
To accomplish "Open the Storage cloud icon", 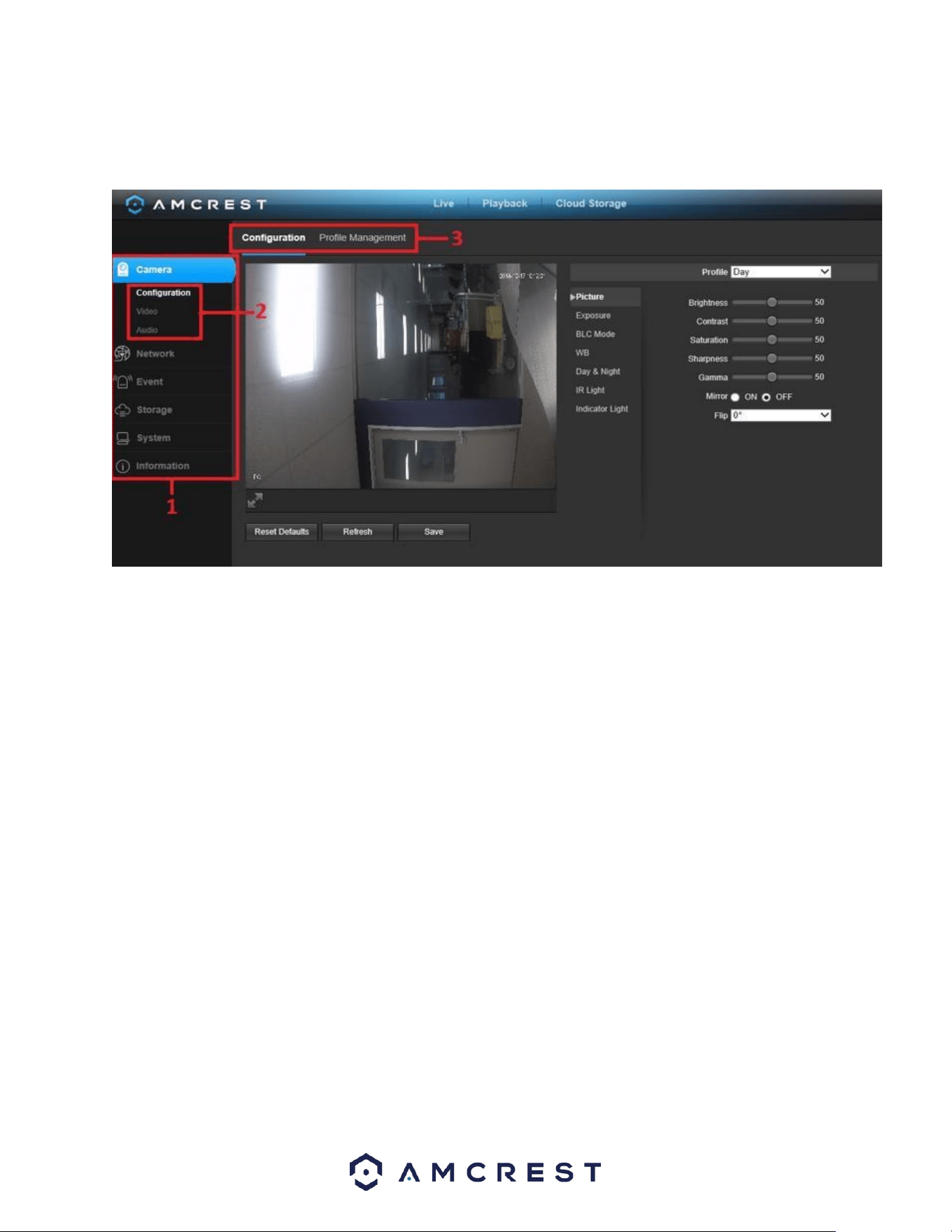I will [x=123, y=410].
